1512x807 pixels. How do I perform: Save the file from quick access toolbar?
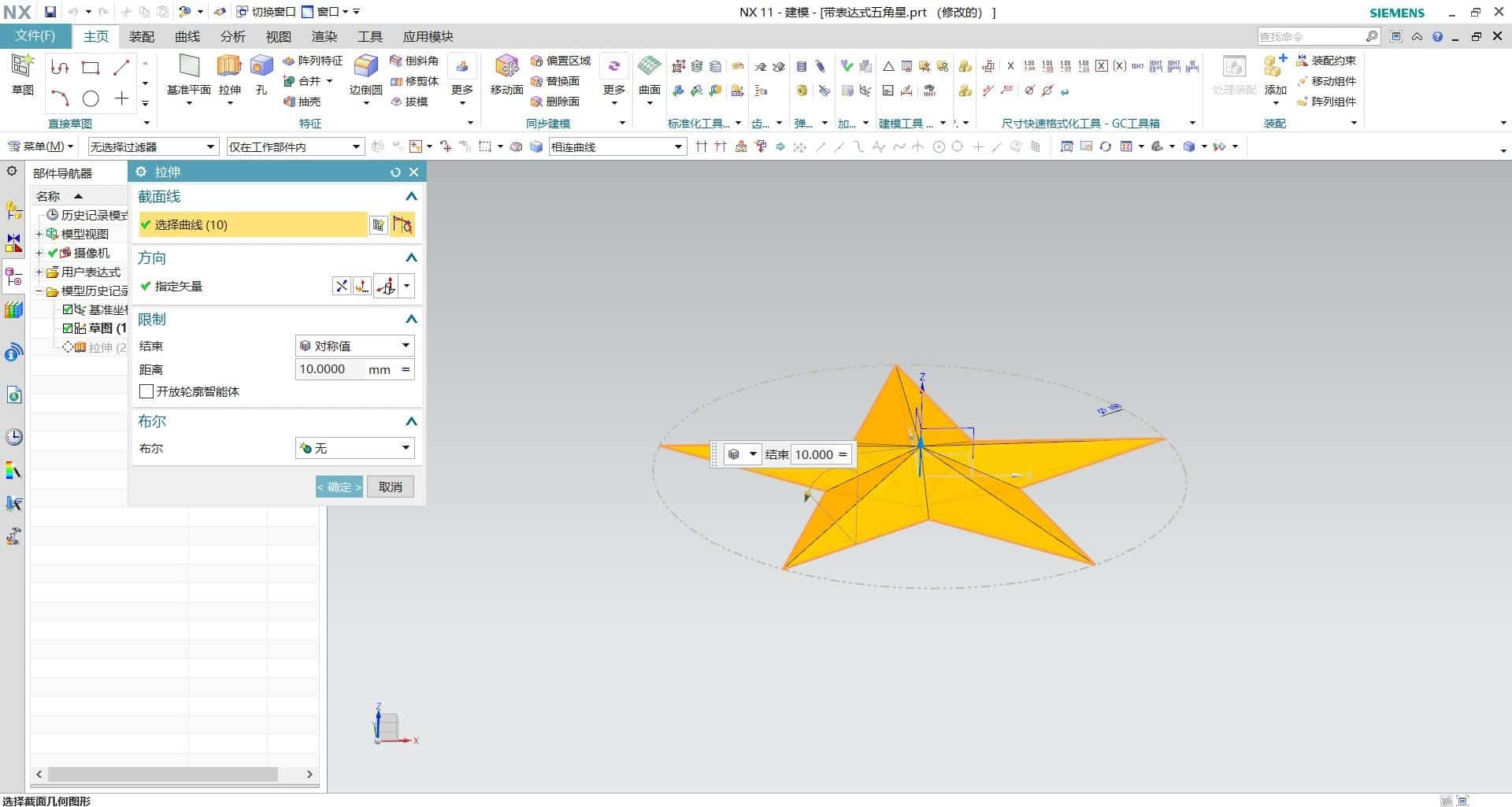[x=50, y=12]
